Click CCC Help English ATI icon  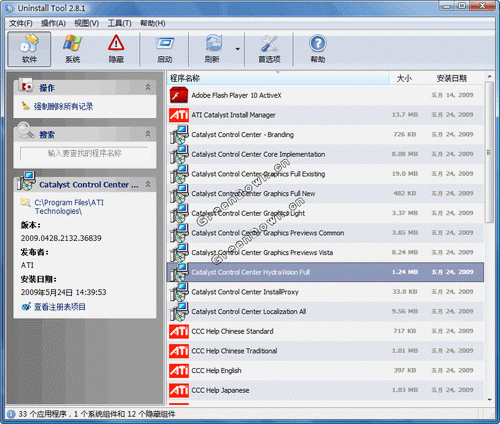coord(179,371)
